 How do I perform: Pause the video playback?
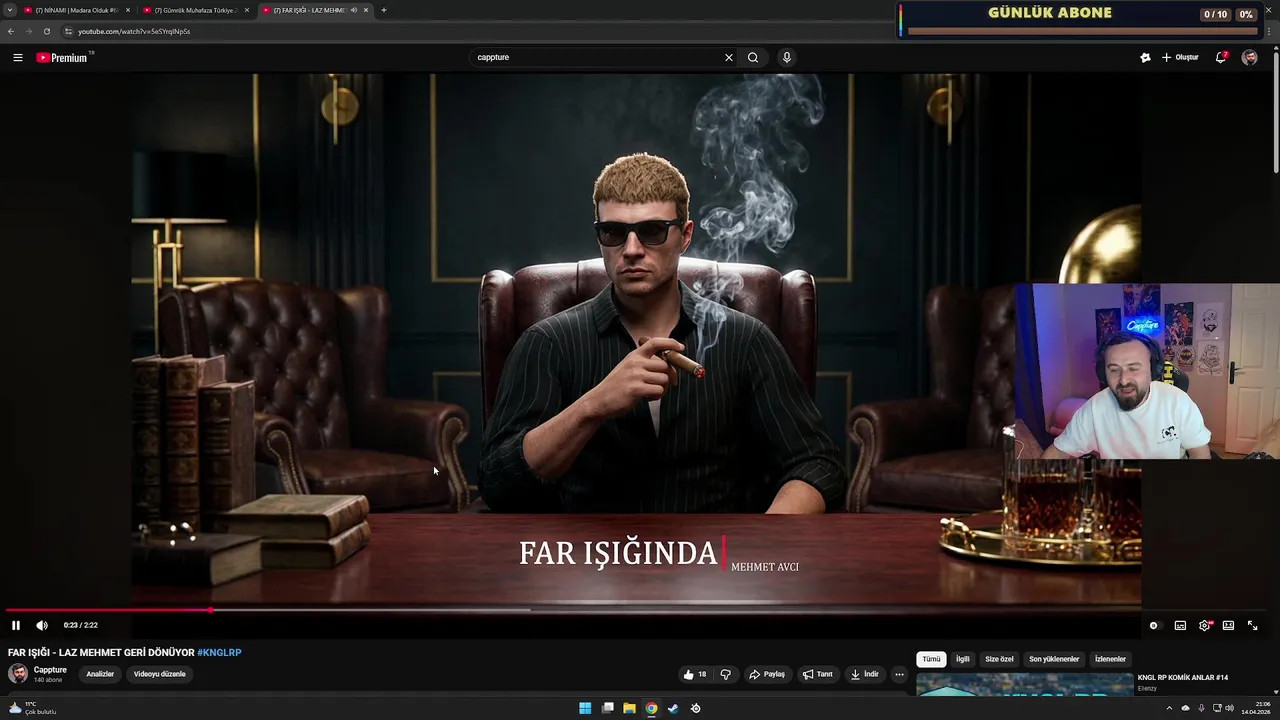pyautogui.click(x=16, y=625)
